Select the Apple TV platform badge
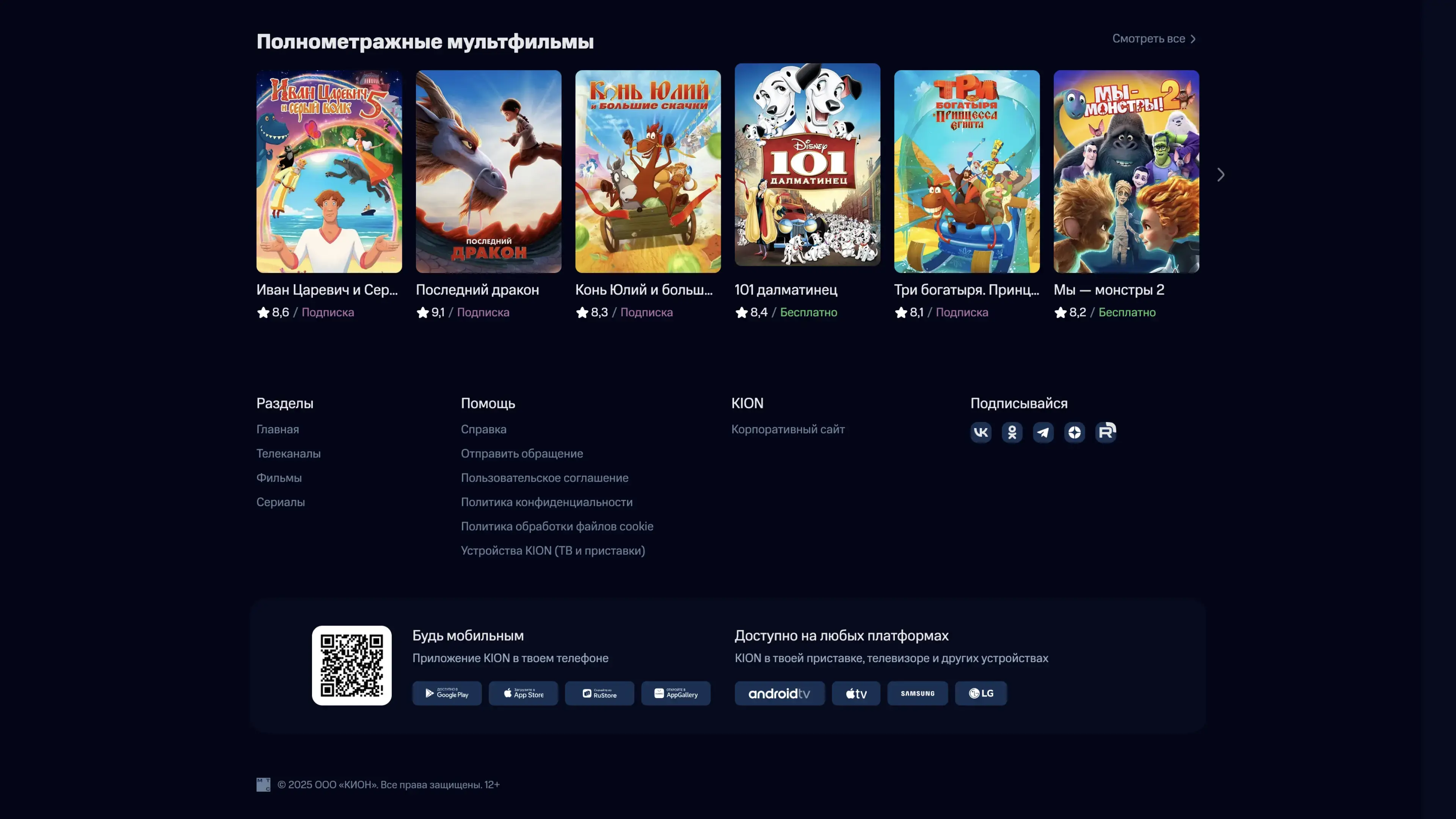The height and width of the screenshot is (819, 1456). click(856, 693)
